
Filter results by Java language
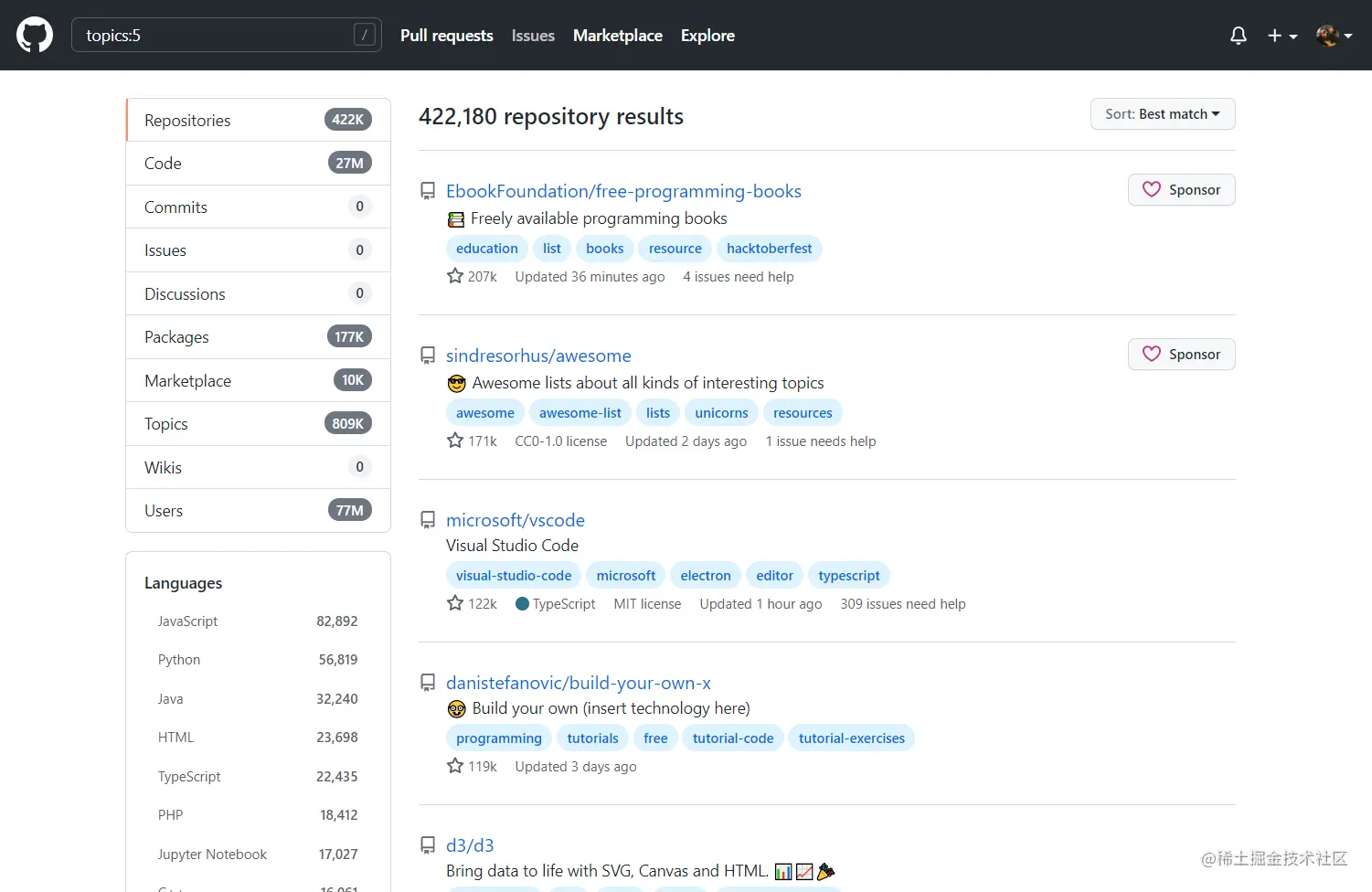pos(258,699)
